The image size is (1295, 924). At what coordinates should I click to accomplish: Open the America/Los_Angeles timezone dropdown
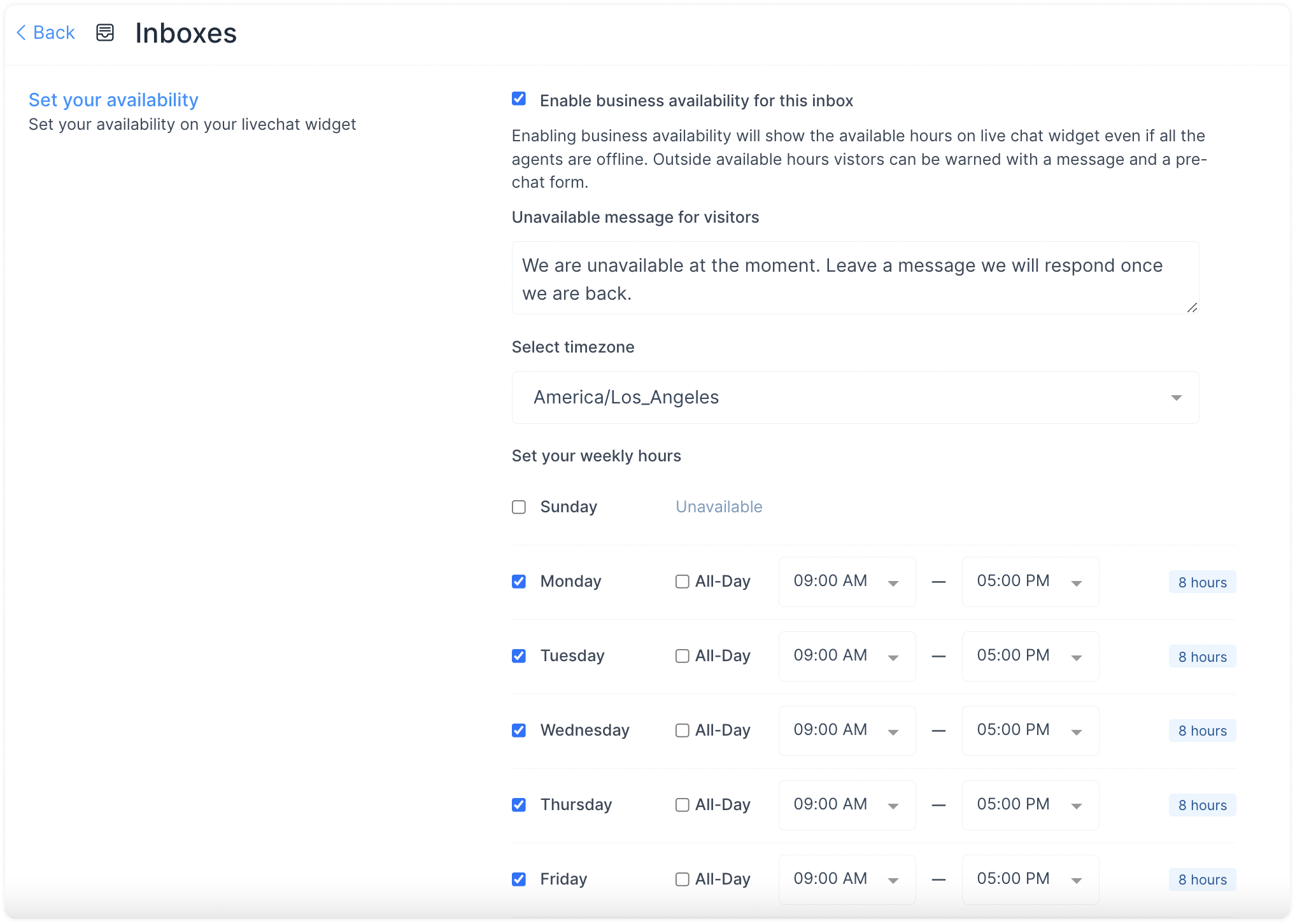(x=855, y=398)
